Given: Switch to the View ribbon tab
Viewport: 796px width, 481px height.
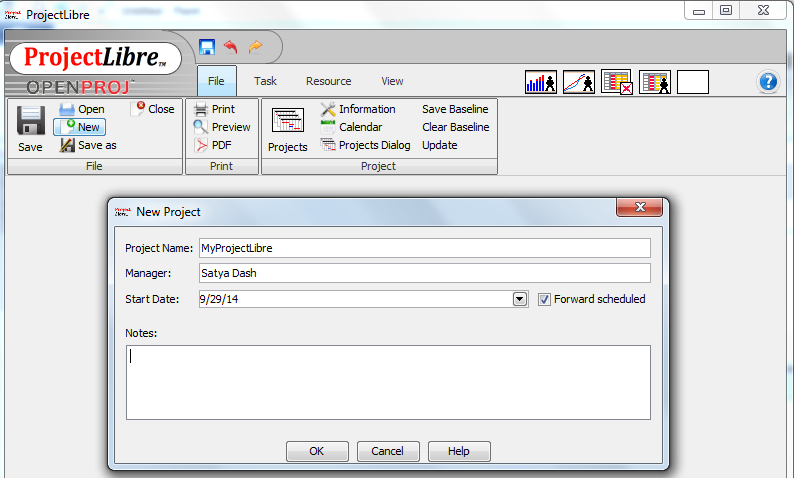Looking at the screenshot, I should (392, 81).
